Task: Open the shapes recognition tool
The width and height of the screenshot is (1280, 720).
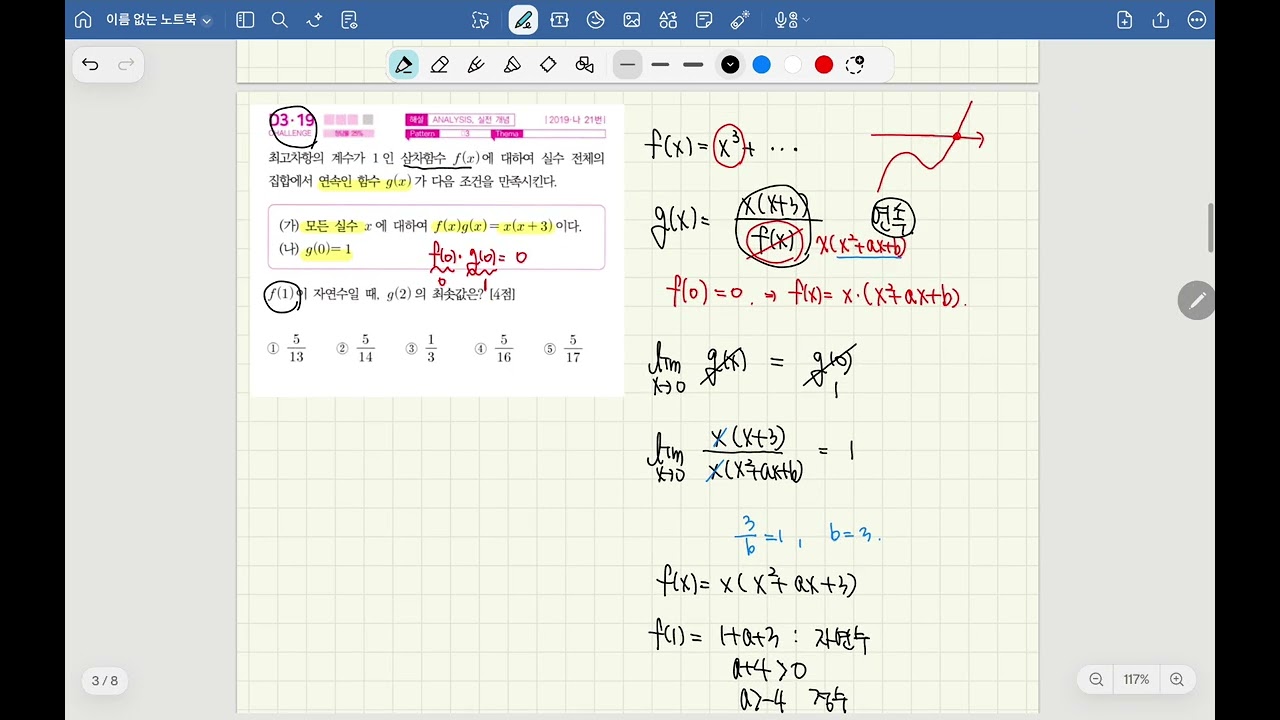Action: click(x=585, y=65)
